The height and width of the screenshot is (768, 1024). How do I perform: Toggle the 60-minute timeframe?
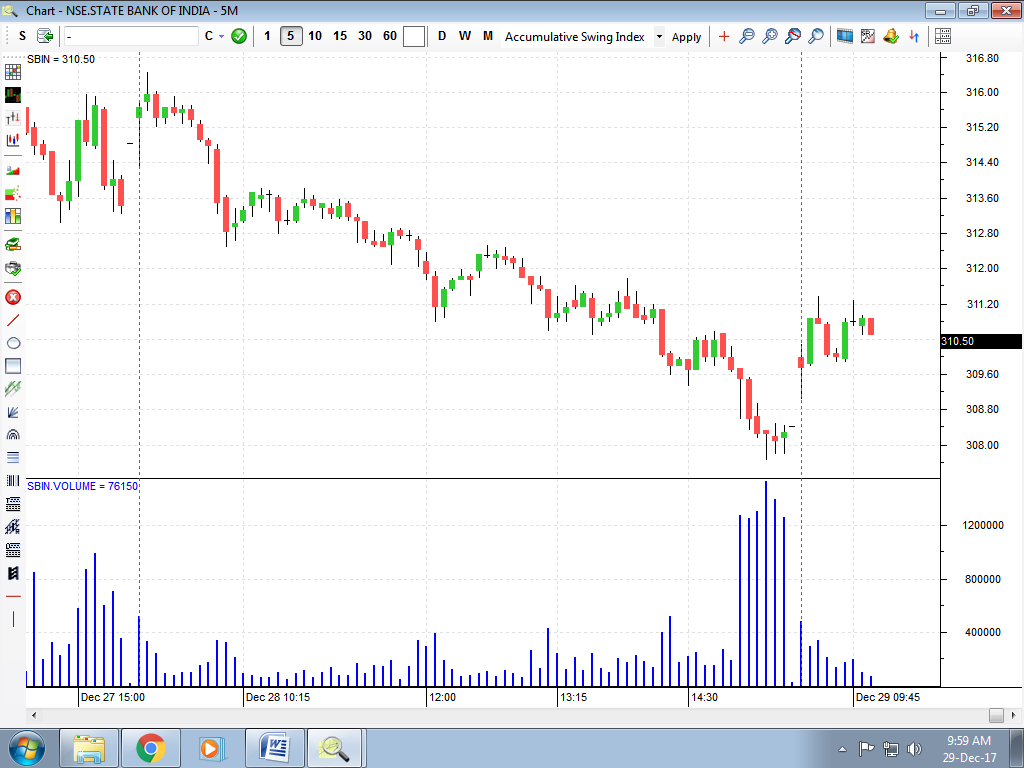coord(389,36)
